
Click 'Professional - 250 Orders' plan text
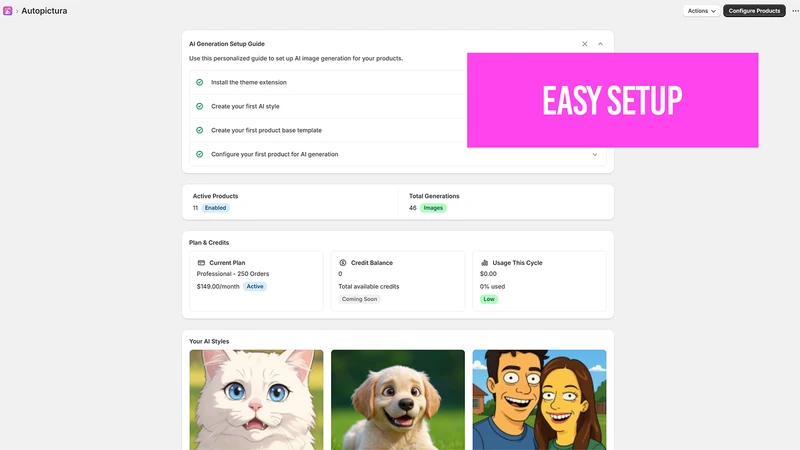(x=233, y=274)
